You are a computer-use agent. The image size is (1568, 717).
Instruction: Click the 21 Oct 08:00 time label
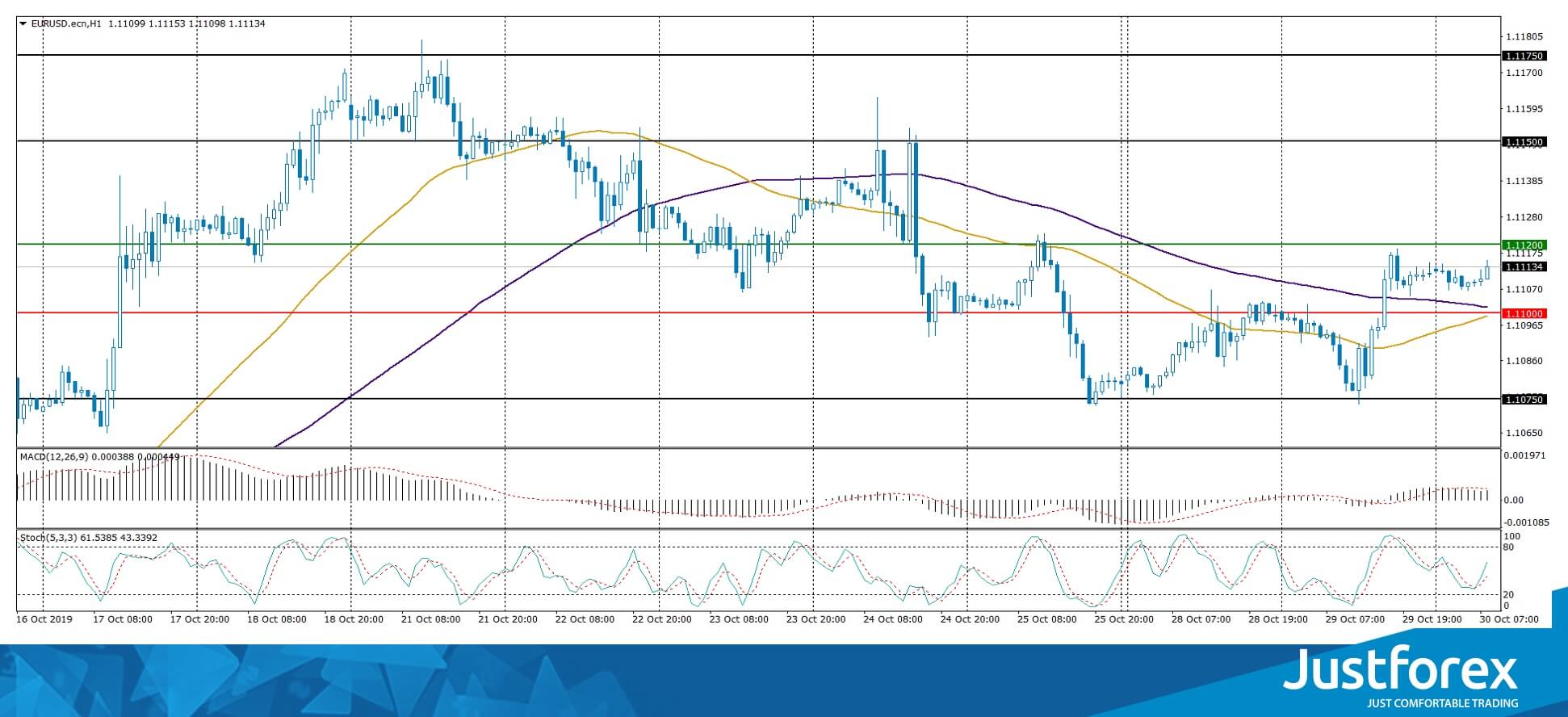pyautogui.click(x=430, y=619)
